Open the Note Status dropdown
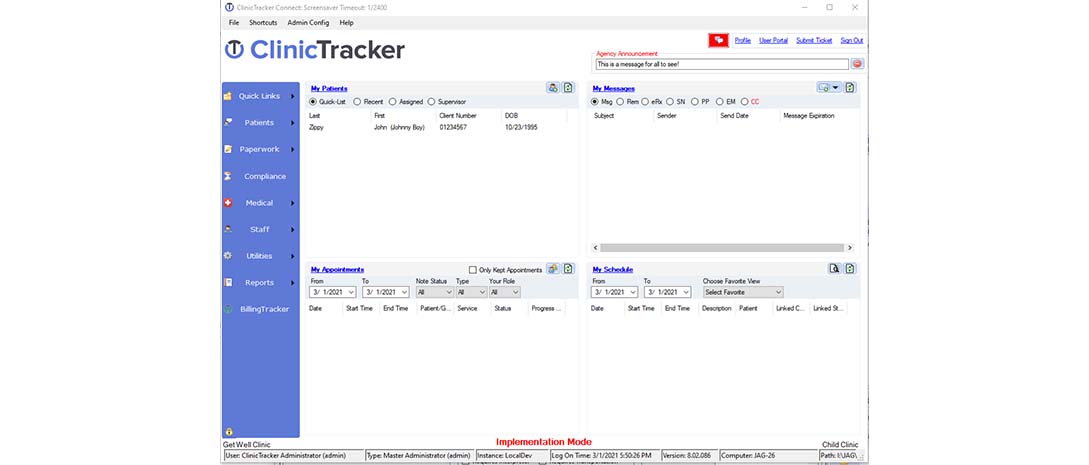The image size is (1089, 465). (x=433, y=292)
